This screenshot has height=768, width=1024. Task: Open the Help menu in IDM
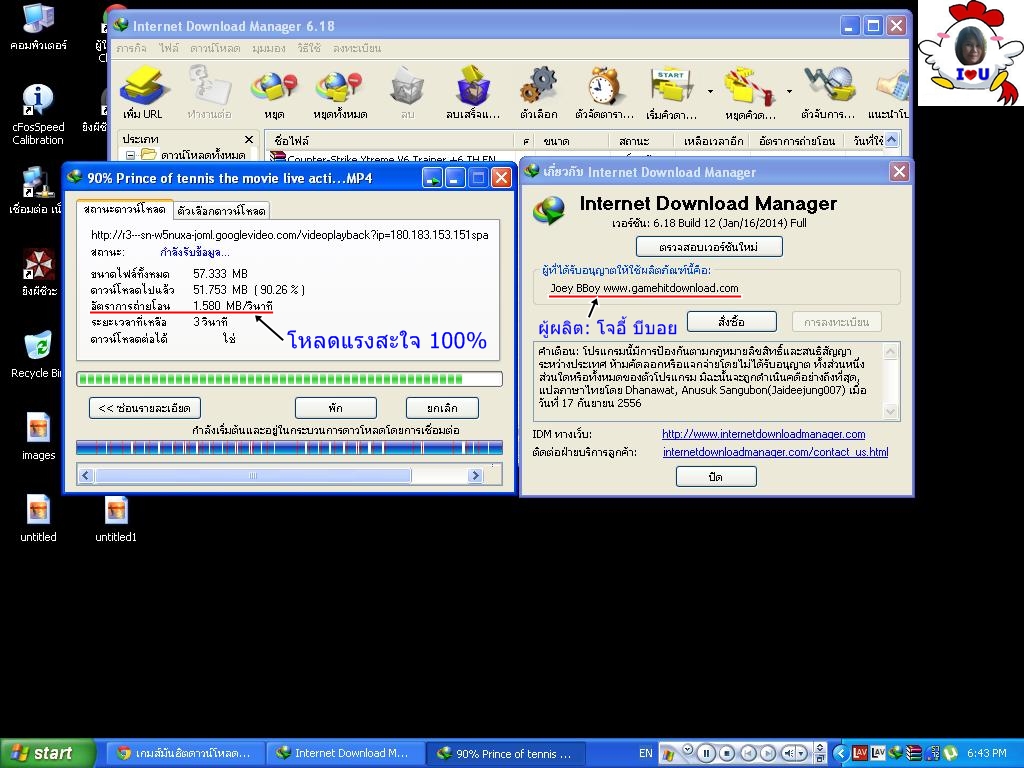pyautogui.click(x=309, y=48)
